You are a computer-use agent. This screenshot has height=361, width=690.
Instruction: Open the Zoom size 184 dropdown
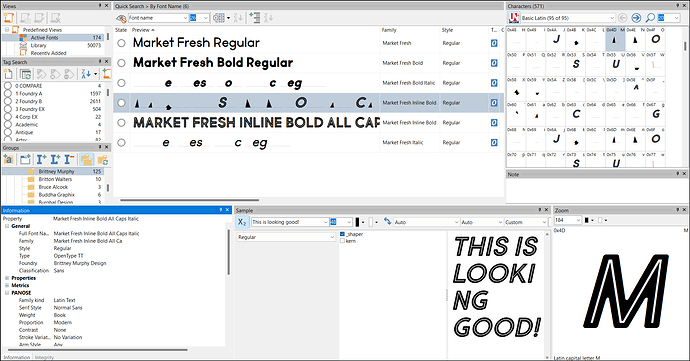(578, 220)
